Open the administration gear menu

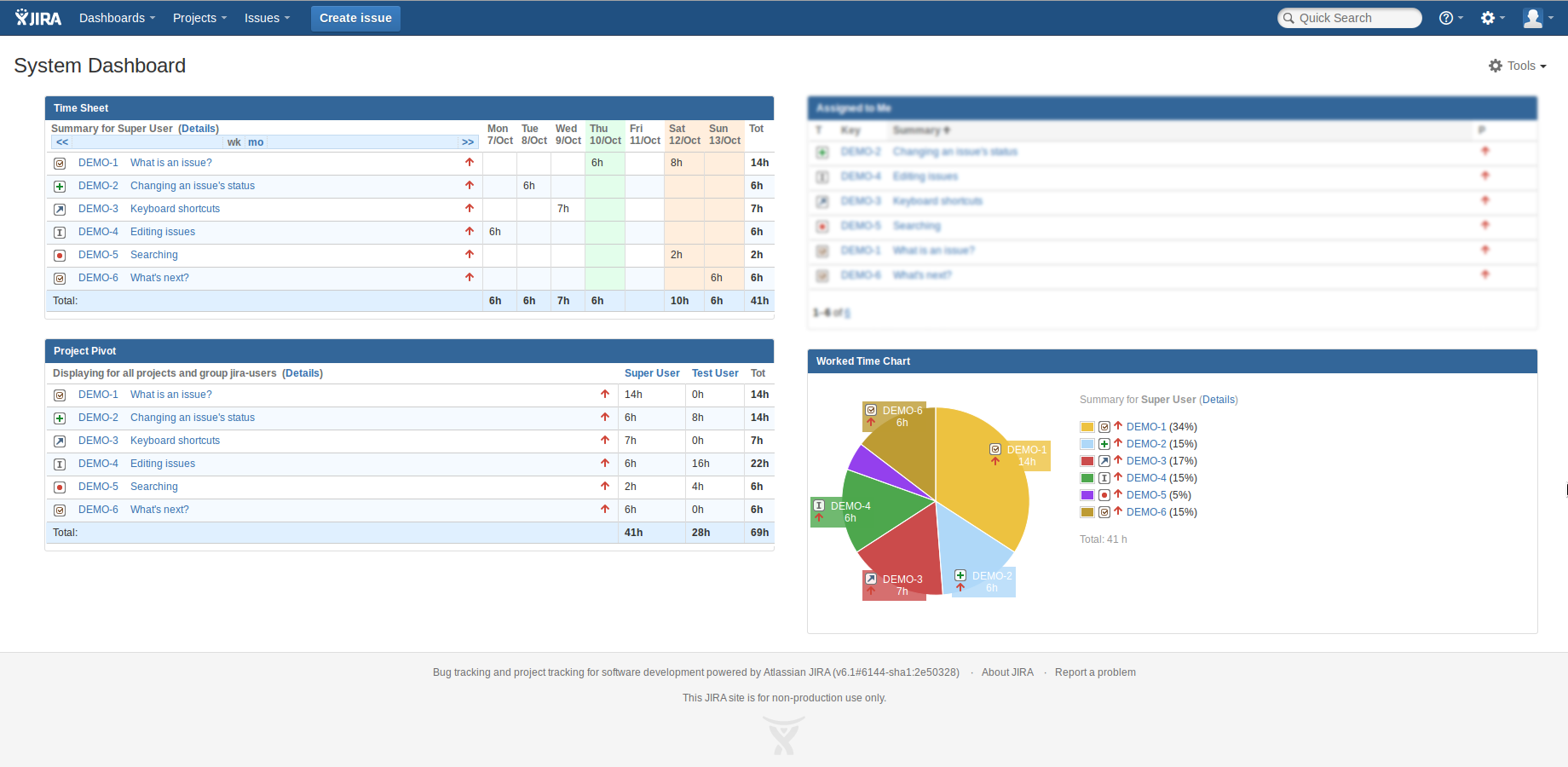(x=1492, y=18)
